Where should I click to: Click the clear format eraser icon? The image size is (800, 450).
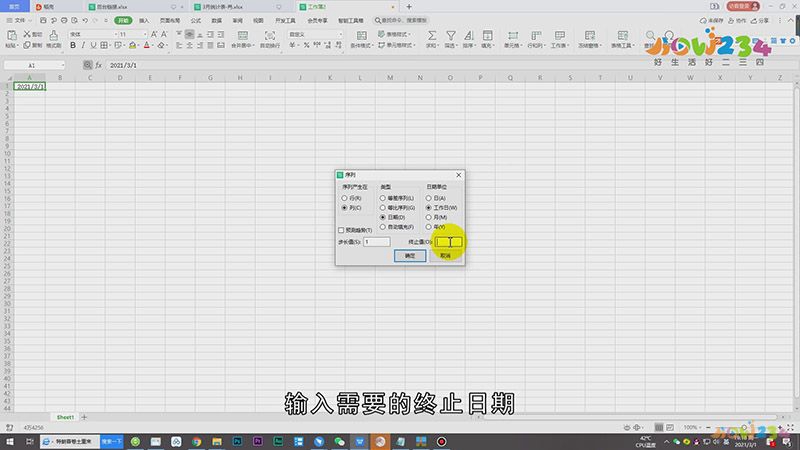161,45
